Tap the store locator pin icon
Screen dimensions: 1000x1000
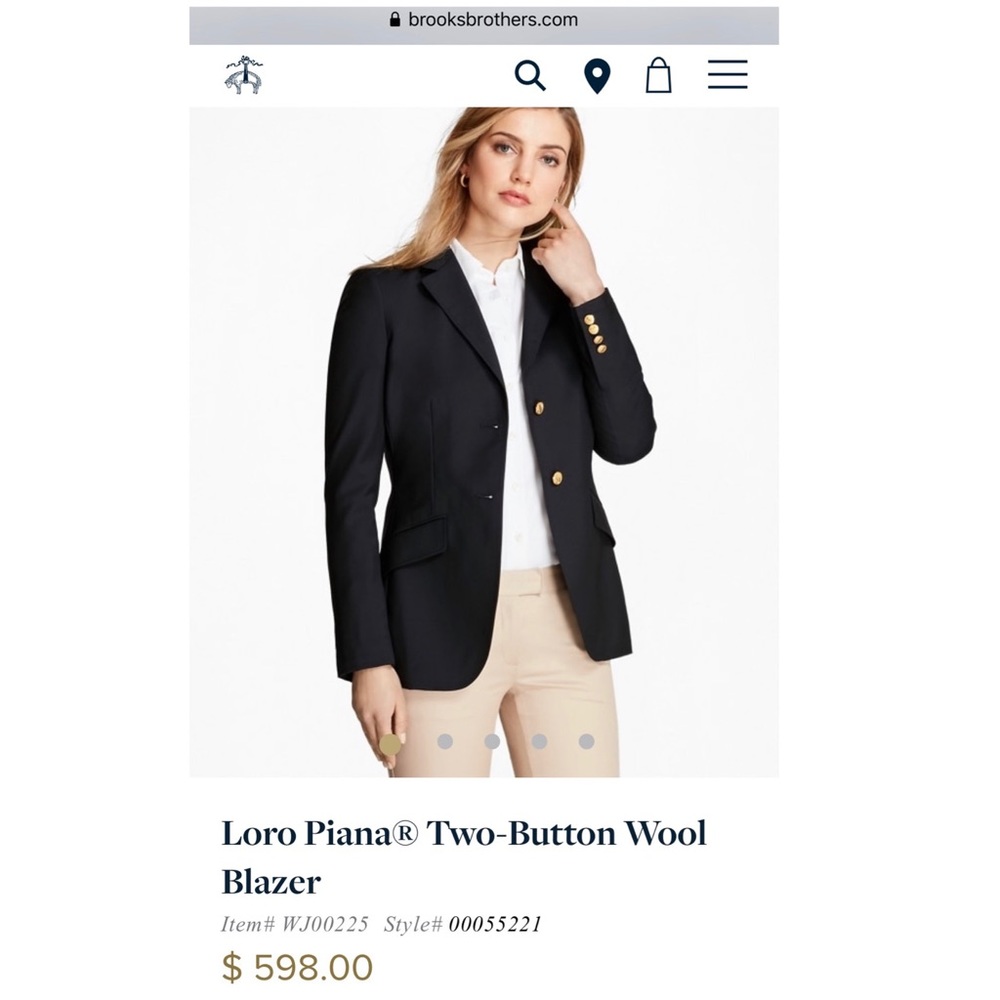tap(597, 74)
